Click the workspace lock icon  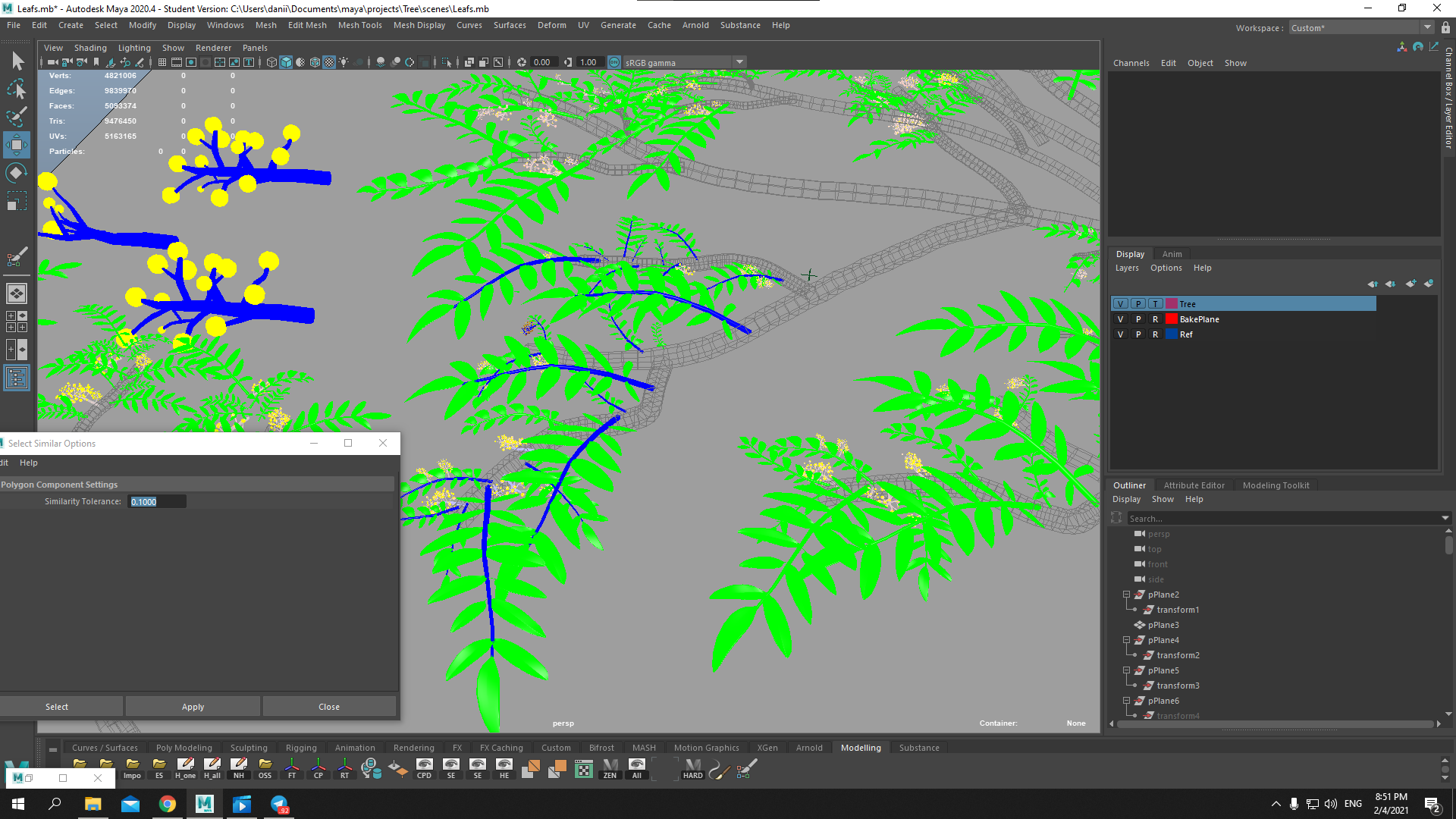pyautogui.click(x=1445, y=28)
